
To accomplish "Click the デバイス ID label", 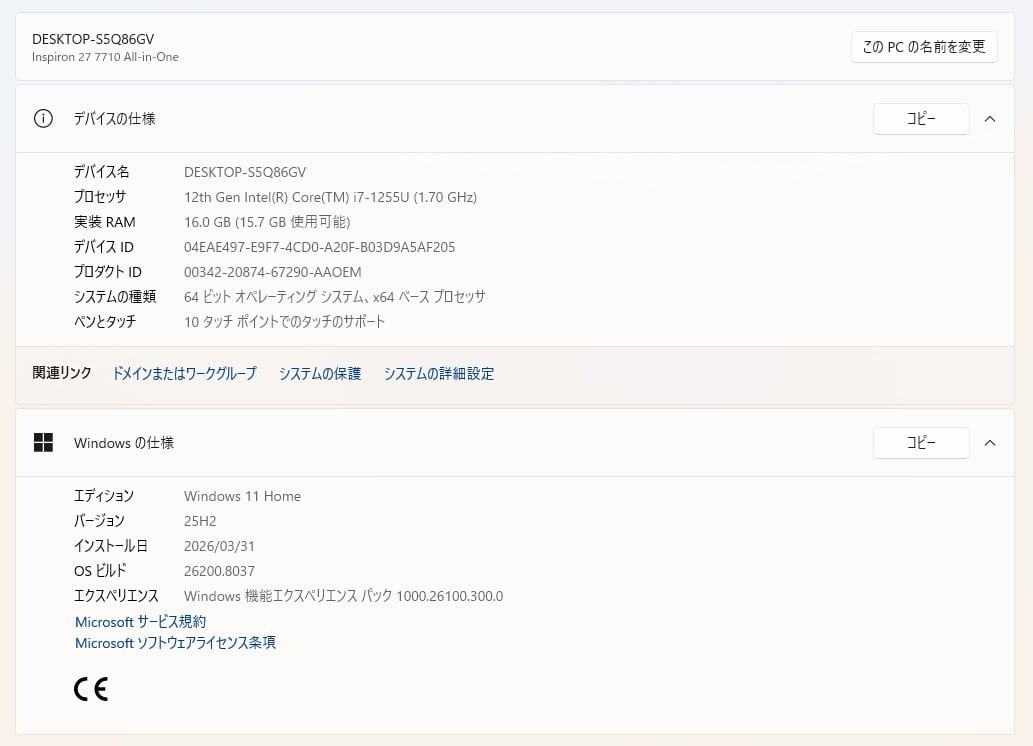I will (103, 247).
